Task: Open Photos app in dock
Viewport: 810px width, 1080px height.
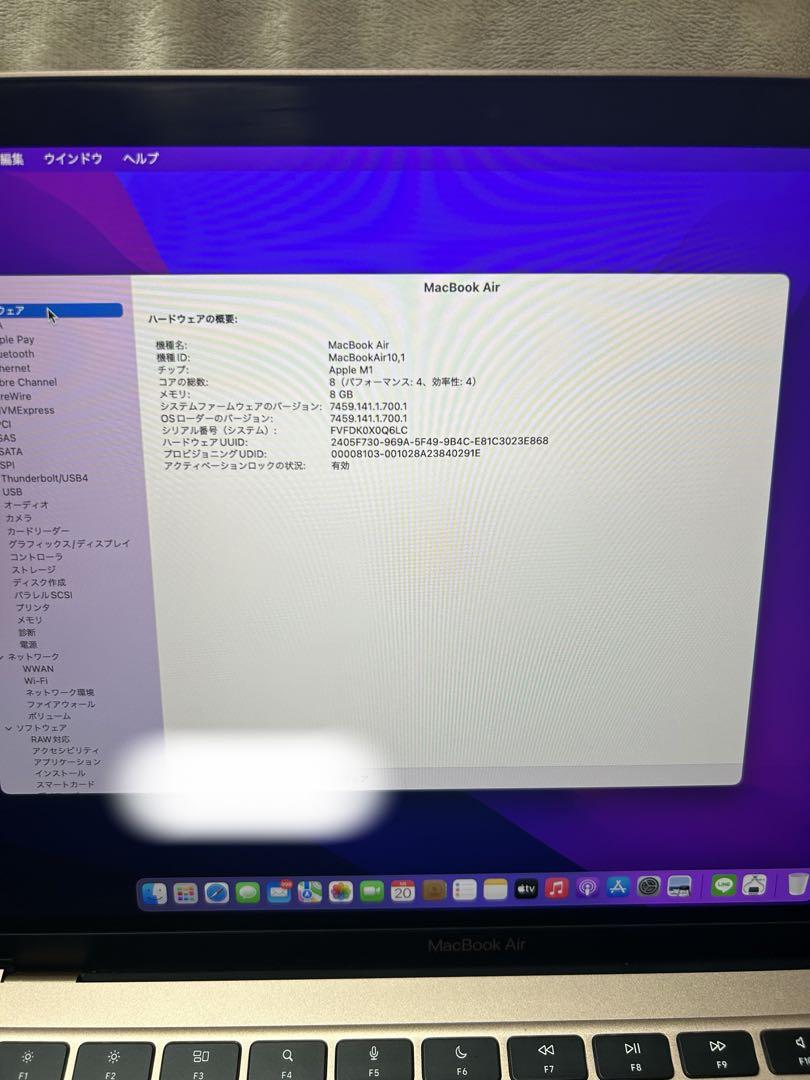Action: [x=340, y=892]
